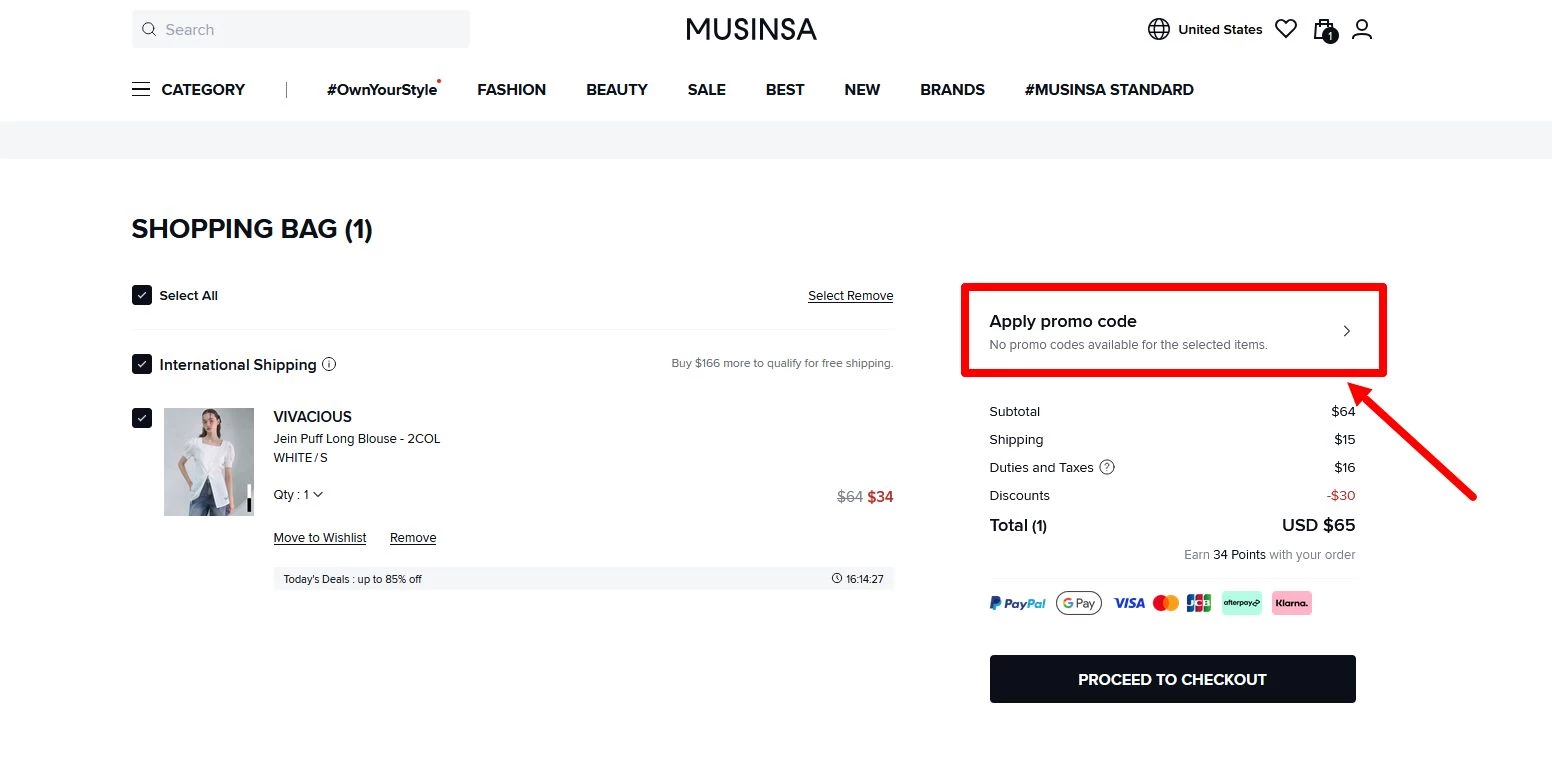This screenshot has width=1552, height=771.
Task: Click the Google Pay logo
Action: (1079, 603)
